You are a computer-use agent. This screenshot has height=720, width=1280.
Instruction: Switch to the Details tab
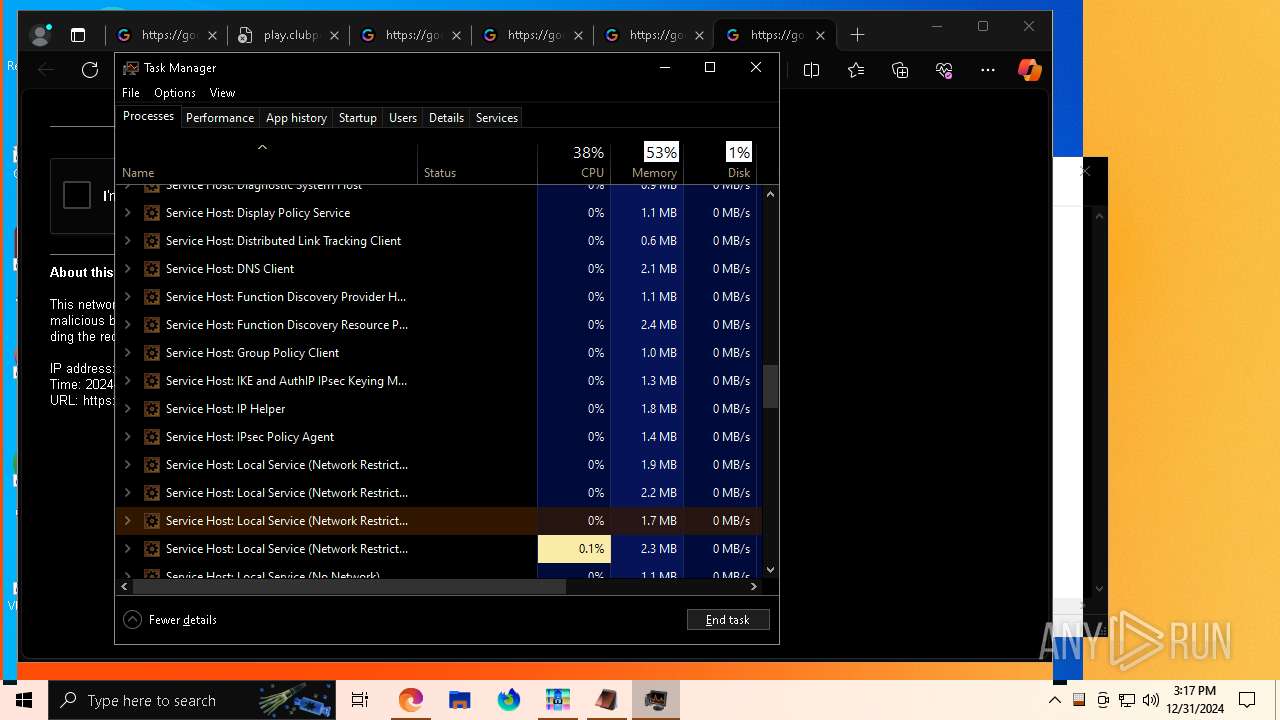446,117
